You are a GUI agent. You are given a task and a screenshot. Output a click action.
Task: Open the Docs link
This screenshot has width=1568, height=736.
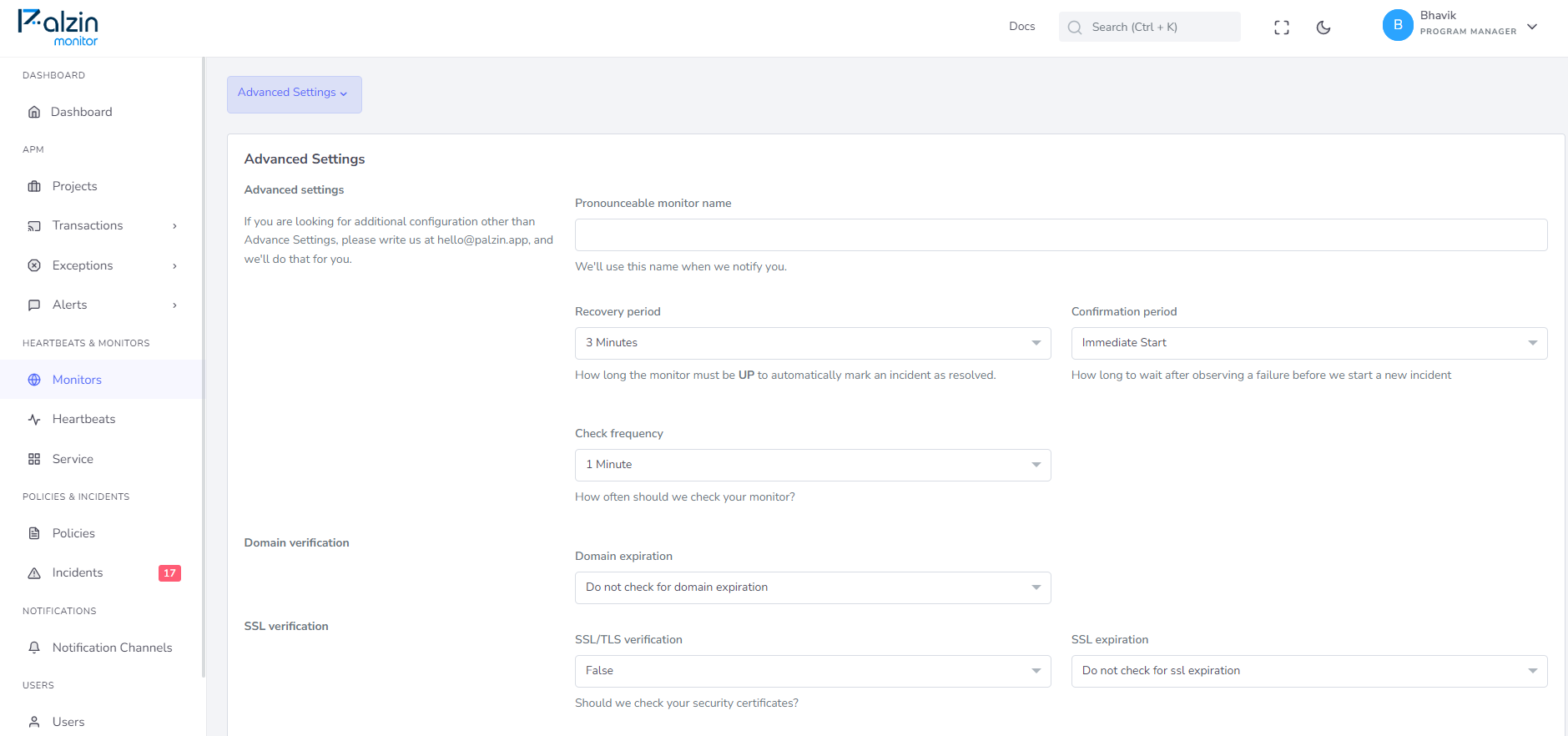[x=1021, y=27]
